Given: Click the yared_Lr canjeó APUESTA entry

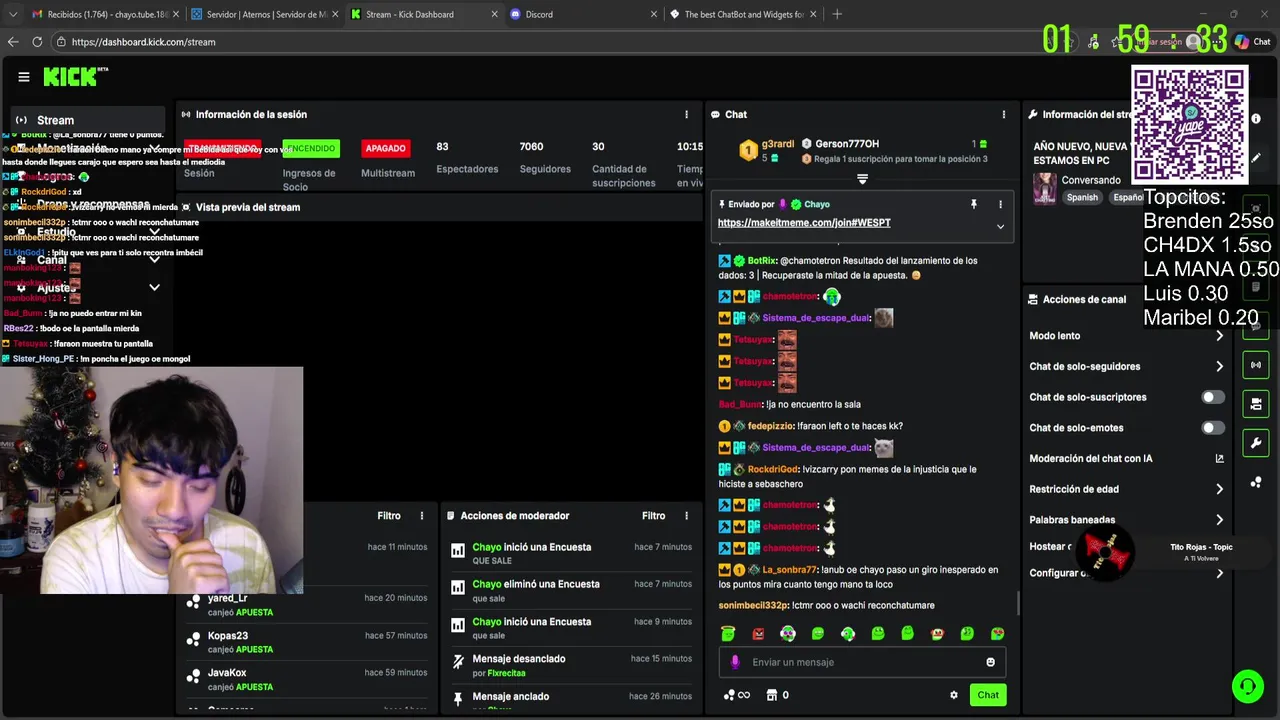Looking at the screenshot, I should (306, 605).
